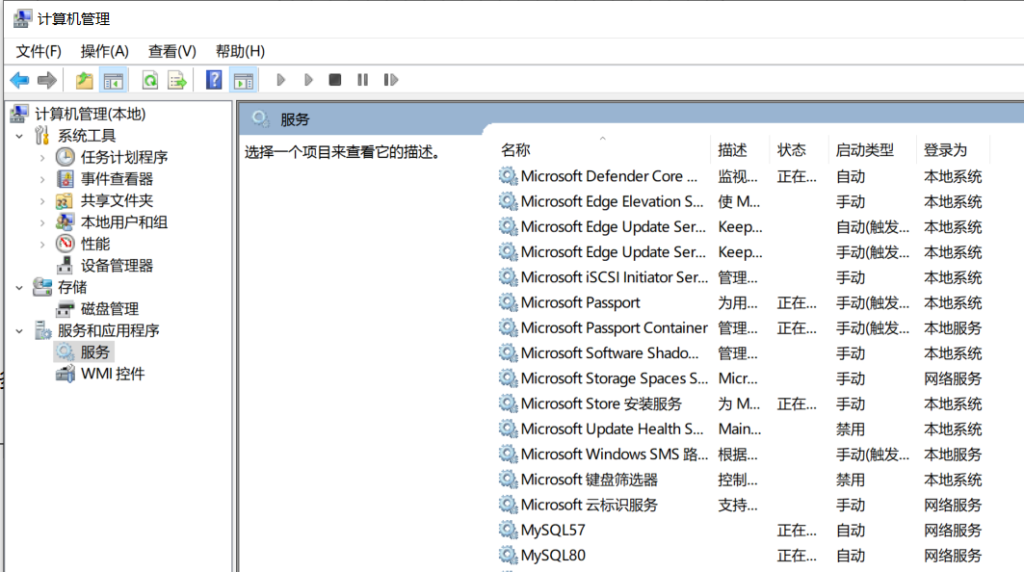The width and height of the screenshot is (1024, 572).
Task: Select the MySQL57 service row
Action: (x=741, y=530)
